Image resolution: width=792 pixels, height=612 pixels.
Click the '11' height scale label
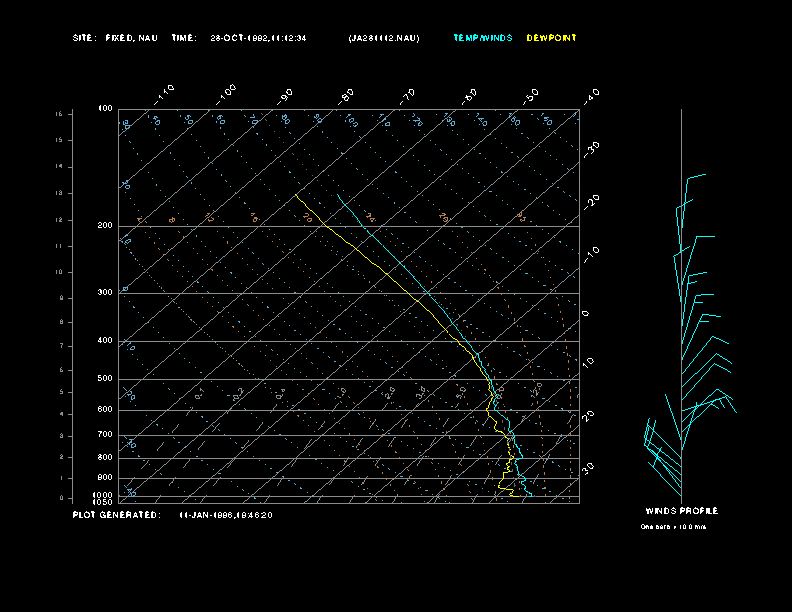[59, 246]
